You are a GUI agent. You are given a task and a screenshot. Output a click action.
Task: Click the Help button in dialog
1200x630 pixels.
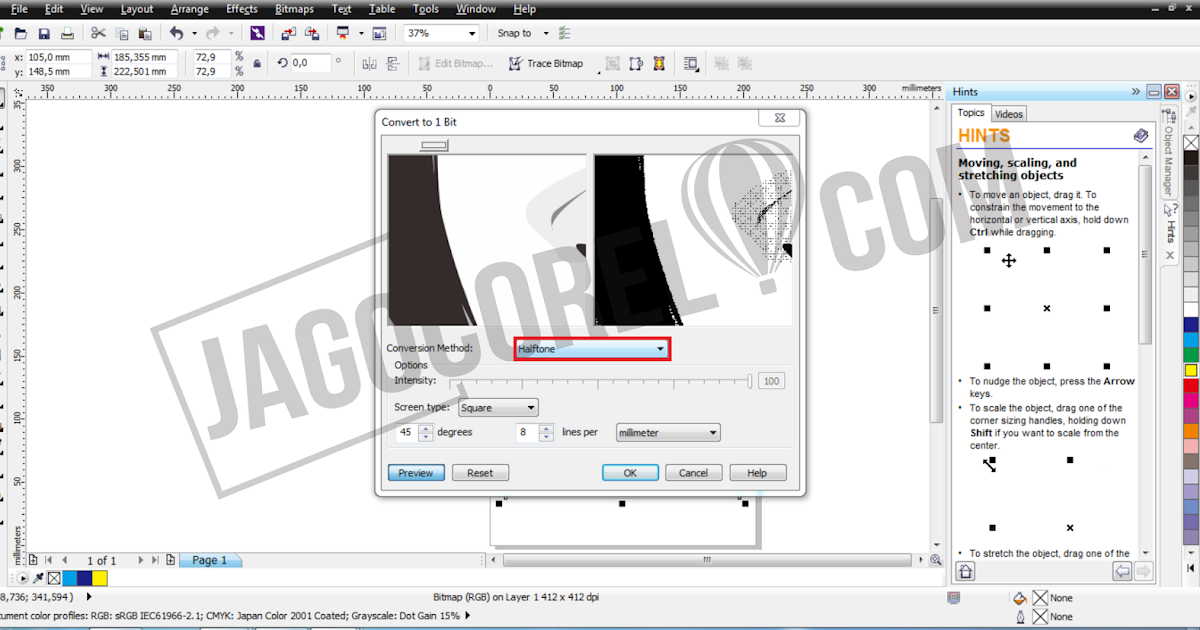tap(758, 473)
